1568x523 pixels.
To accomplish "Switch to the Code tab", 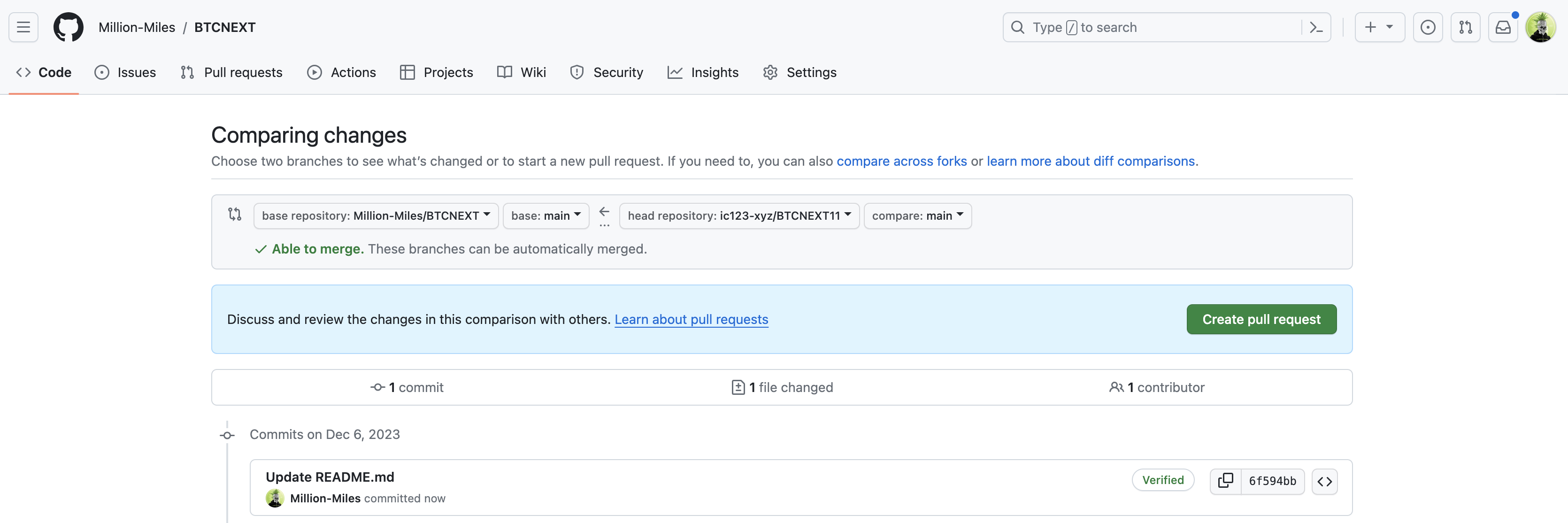I will point(44,72).
